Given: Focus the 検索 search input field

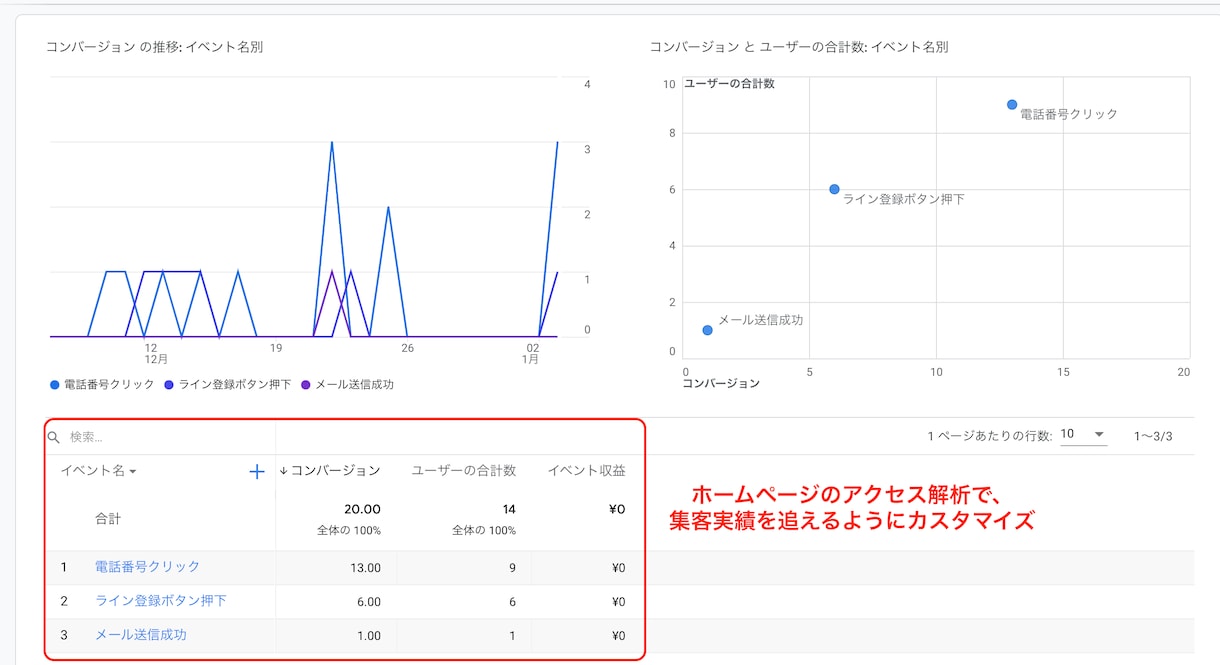Looking at the screenshot, I should click(170, 437).
